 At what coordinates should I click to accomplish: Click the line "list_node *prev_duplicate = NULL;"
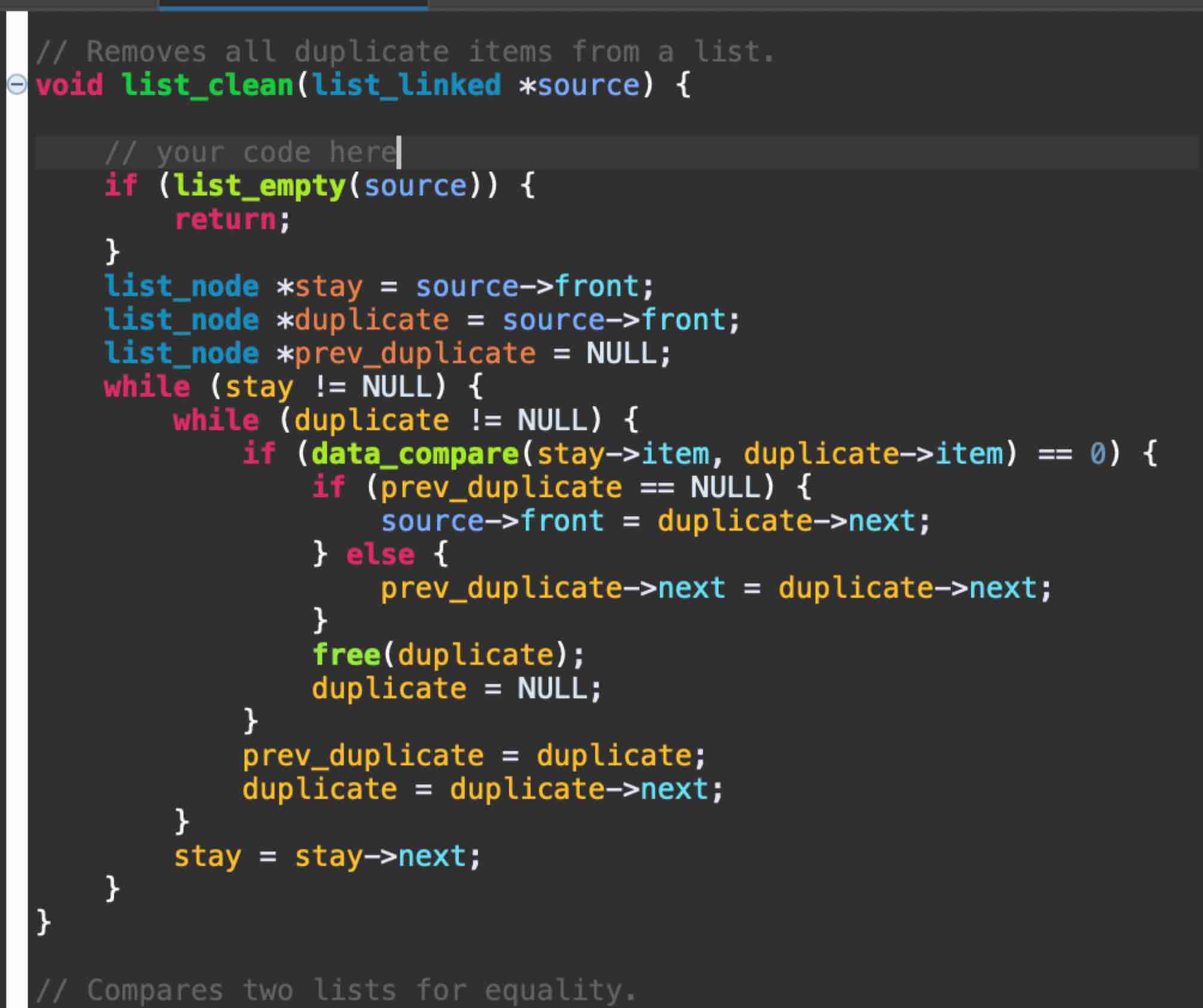click(388, 353)
